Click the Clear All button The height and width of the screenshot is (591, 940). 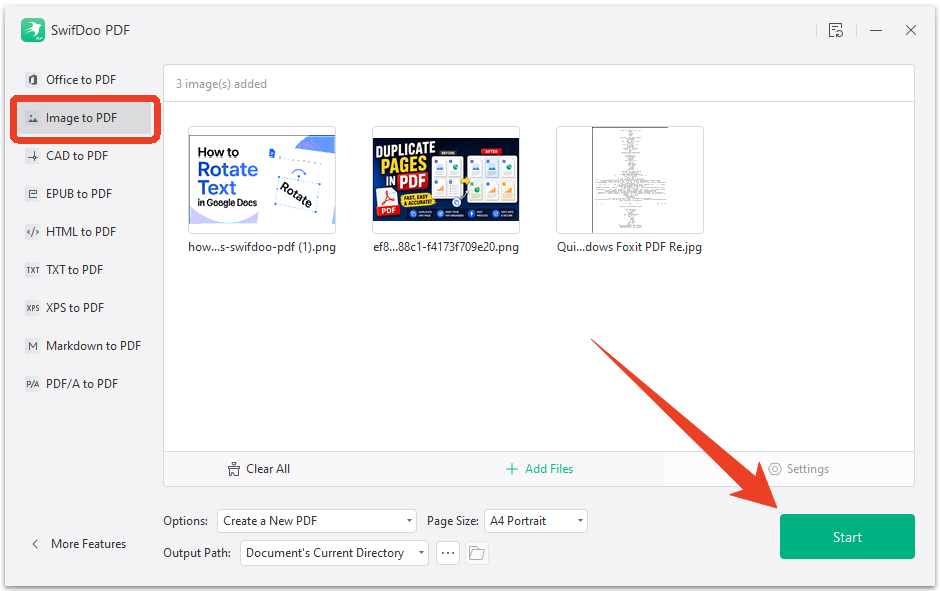pos(258,469)
